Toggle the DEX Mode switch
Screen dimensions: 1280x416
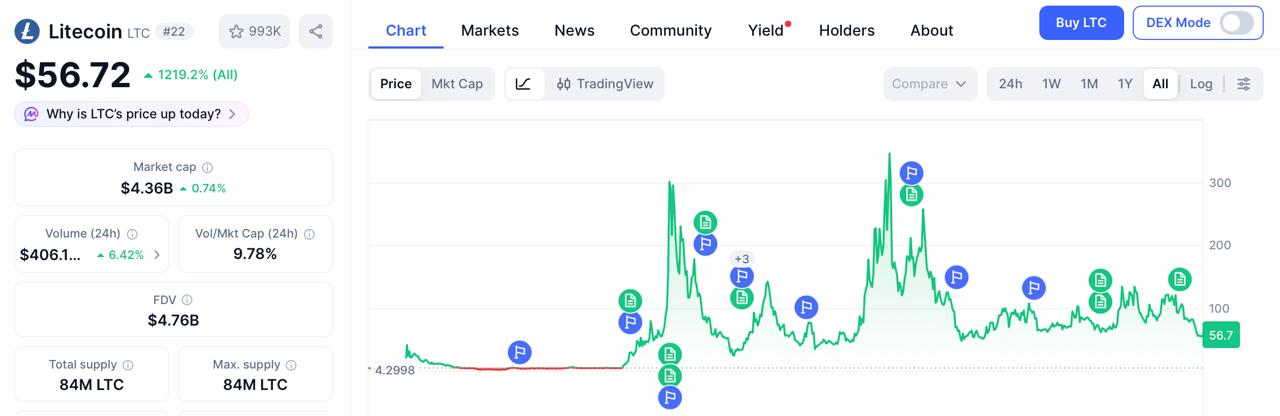click(1236, 22)
